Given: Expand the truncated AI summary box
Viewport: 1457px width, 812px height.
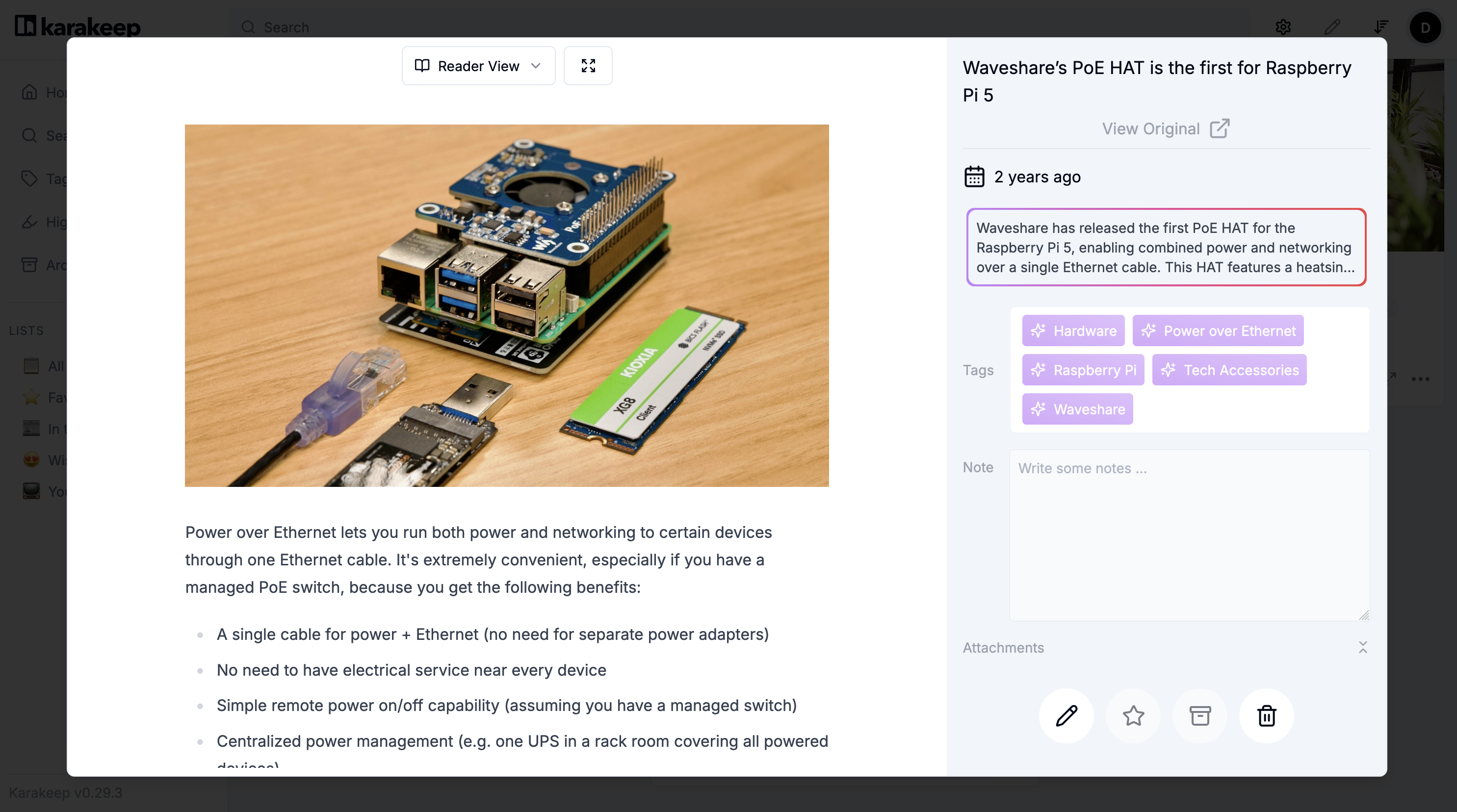Looking at the screenshot, I should pos(1166,247).
